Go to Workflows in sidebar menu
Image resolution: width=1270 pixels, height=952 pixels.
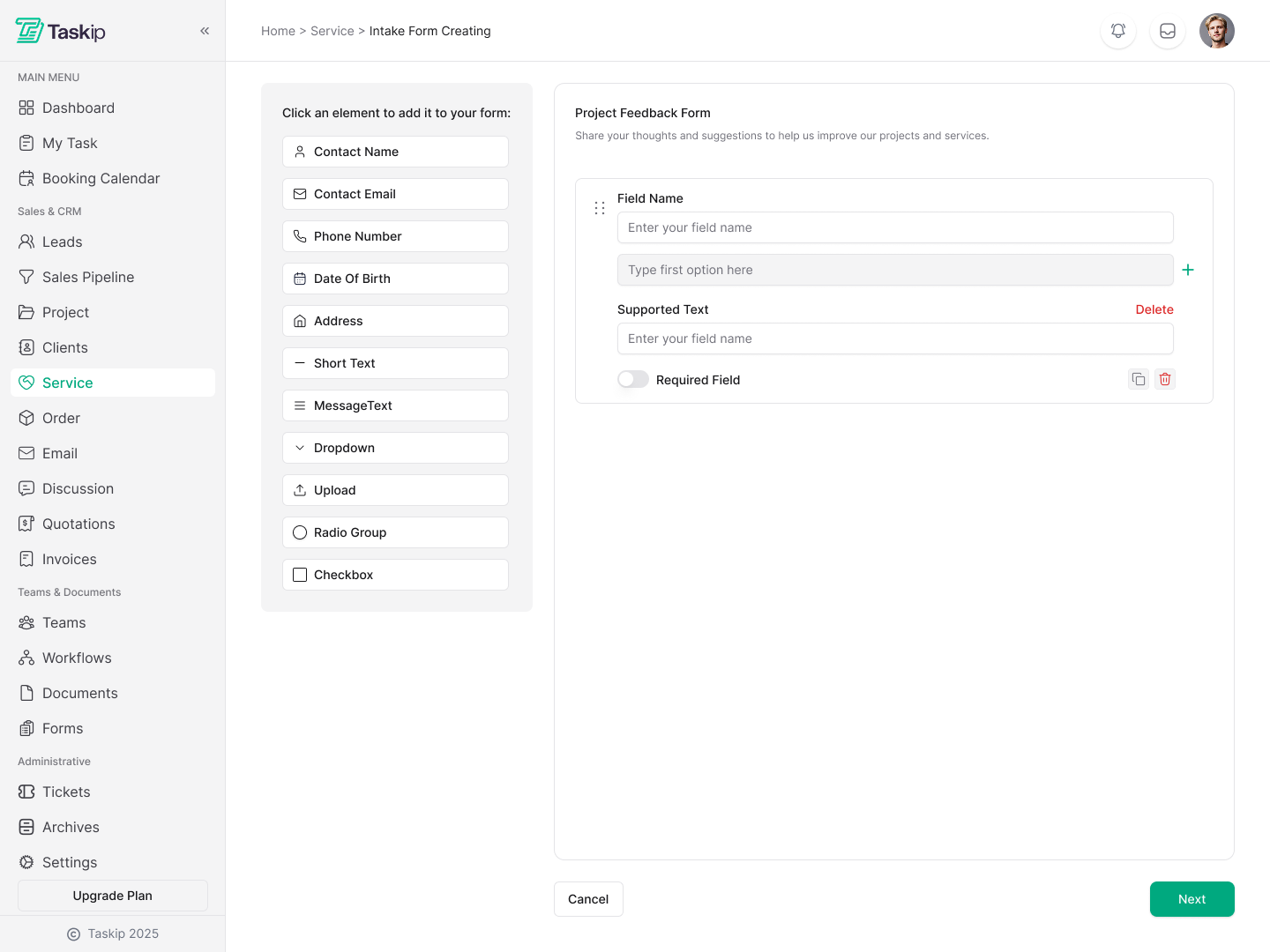coord(77,658)
